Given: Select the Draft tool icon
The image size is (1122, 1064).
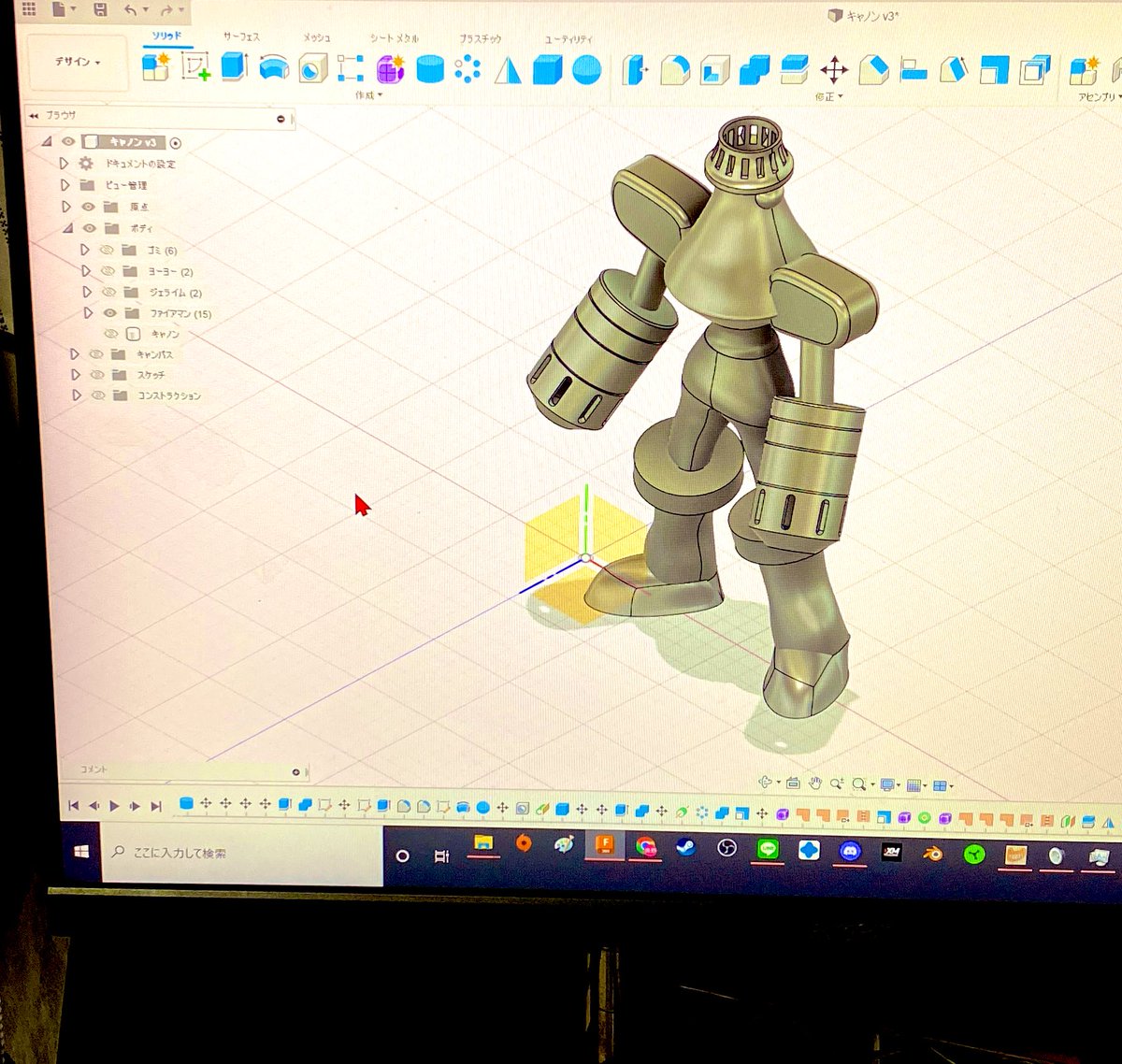Looking at the screenshot, I should (x=953, y=70).
